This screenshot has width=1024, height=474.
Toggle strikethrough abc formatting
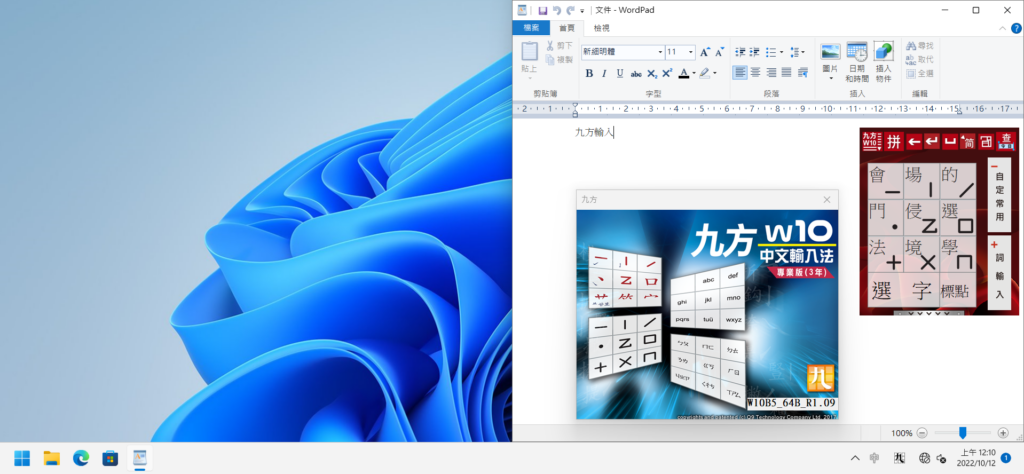(636, 73)
